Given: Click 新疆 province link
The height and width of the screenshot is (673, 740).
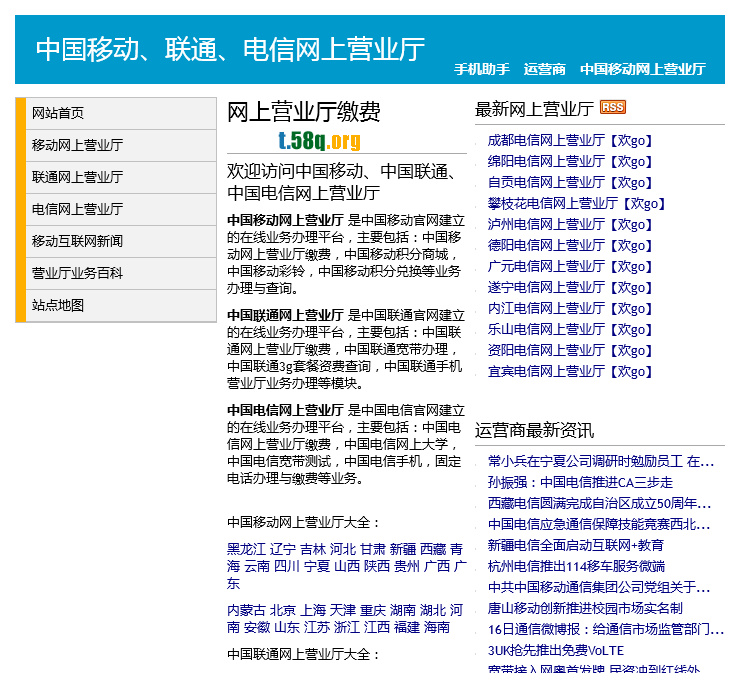Looking at the screenshot, I should pyautogui.click(x=403, y=549).
